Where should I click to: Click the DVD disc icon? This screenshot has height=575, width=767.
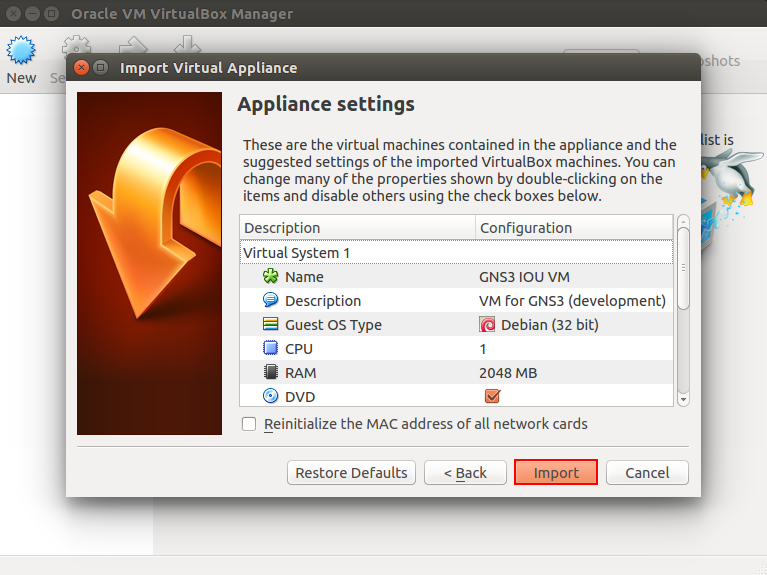(271, 396)
